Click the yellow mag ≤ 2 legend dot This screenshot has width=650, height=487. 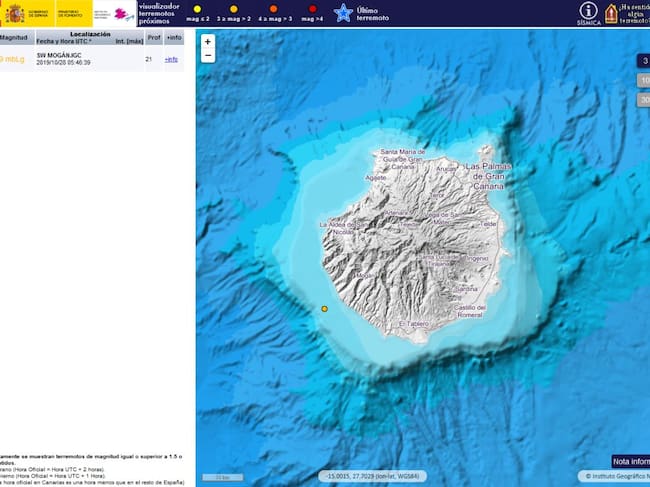click(x=197, y=8)
